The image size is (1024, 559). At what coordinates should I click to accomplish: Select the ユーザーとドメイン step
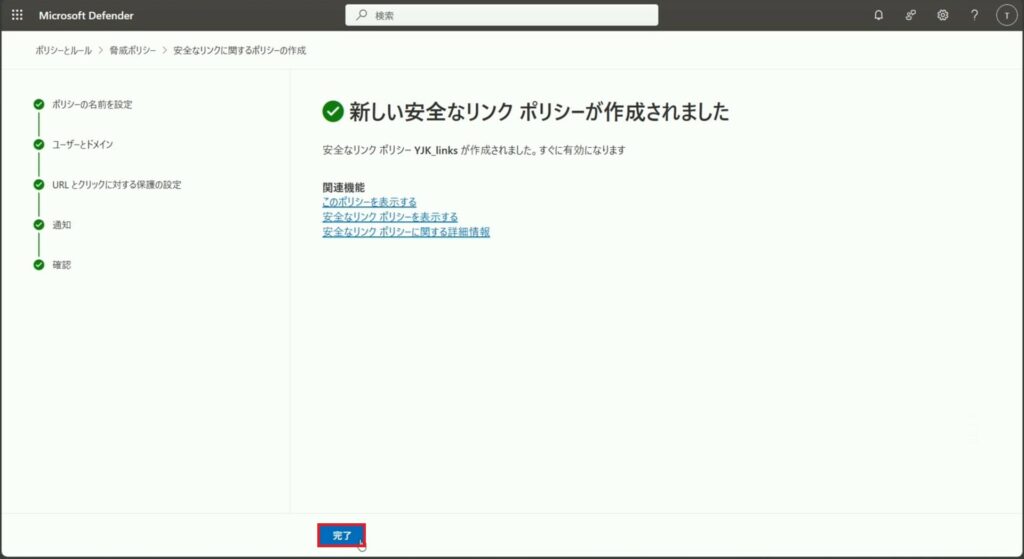click(x=82, y=144)
